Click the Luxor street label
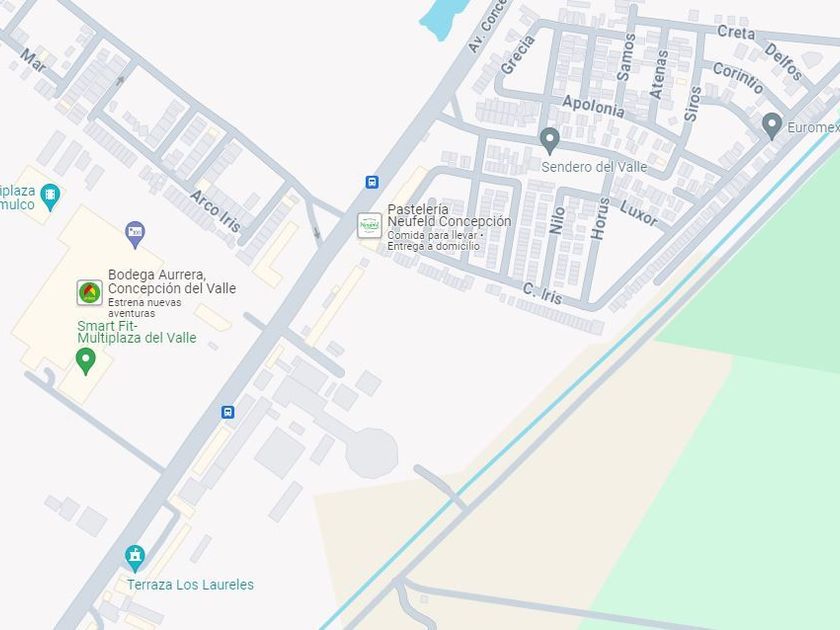This screenshot has width=840, height=630. click(638, 213)
